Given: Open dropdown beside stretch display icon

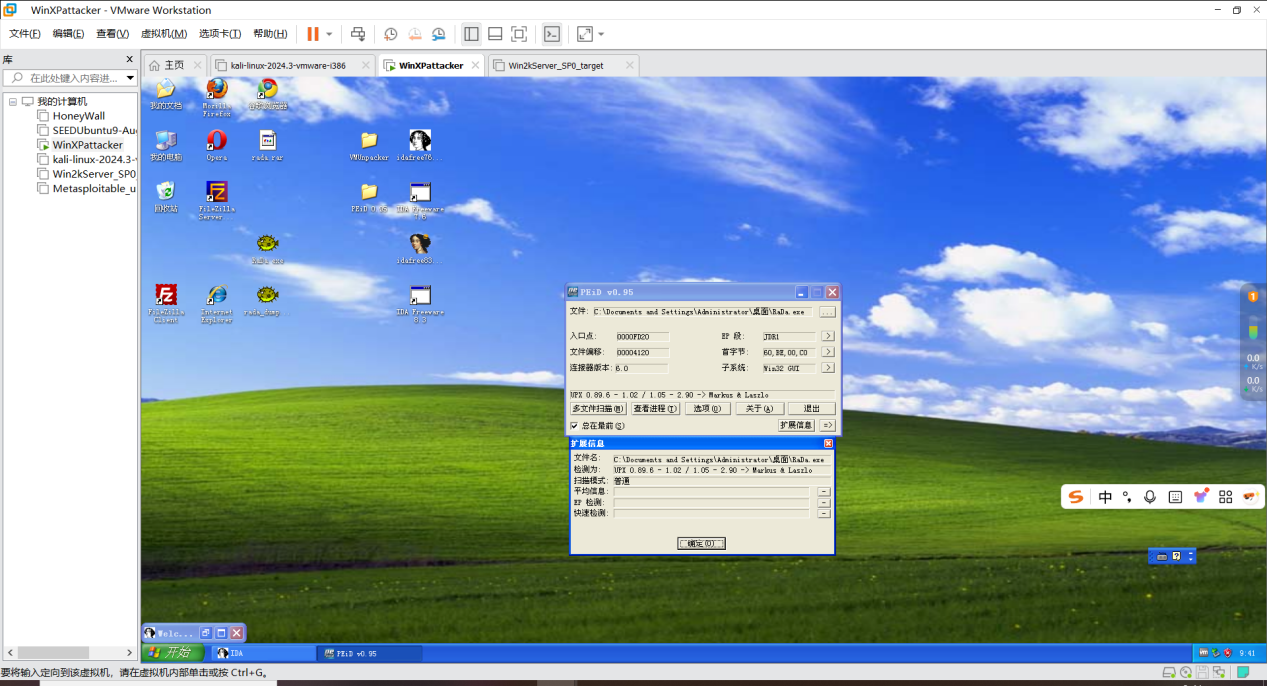Looking at the screenshot, I should pyautogui.click(x=601, y=34).
